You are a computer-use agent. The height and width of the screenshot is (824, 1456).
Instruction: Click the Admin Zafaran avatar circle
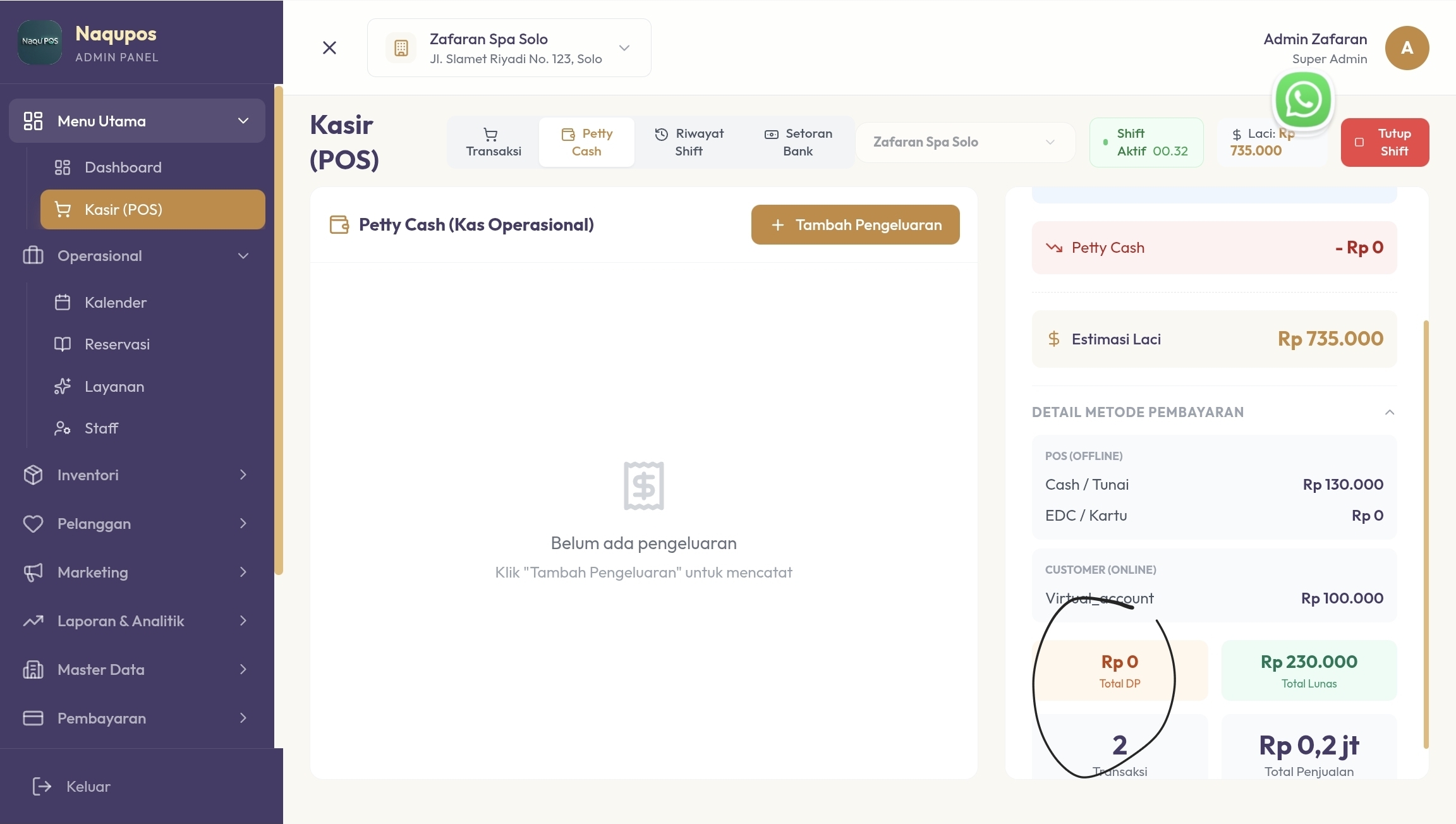click(x=1407, y=48)
